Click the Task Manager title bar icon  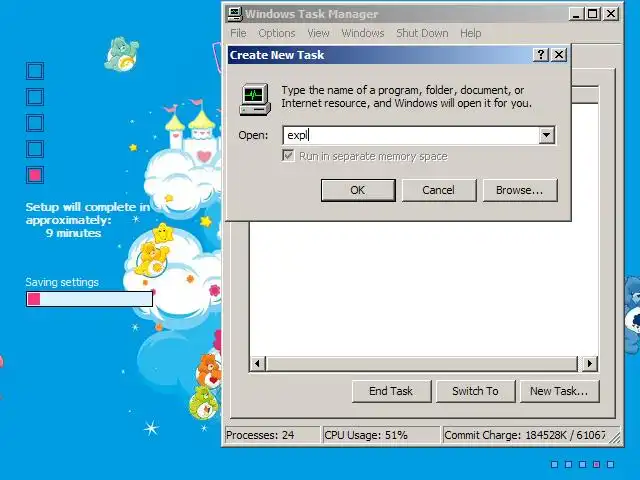tap(235, 13)
